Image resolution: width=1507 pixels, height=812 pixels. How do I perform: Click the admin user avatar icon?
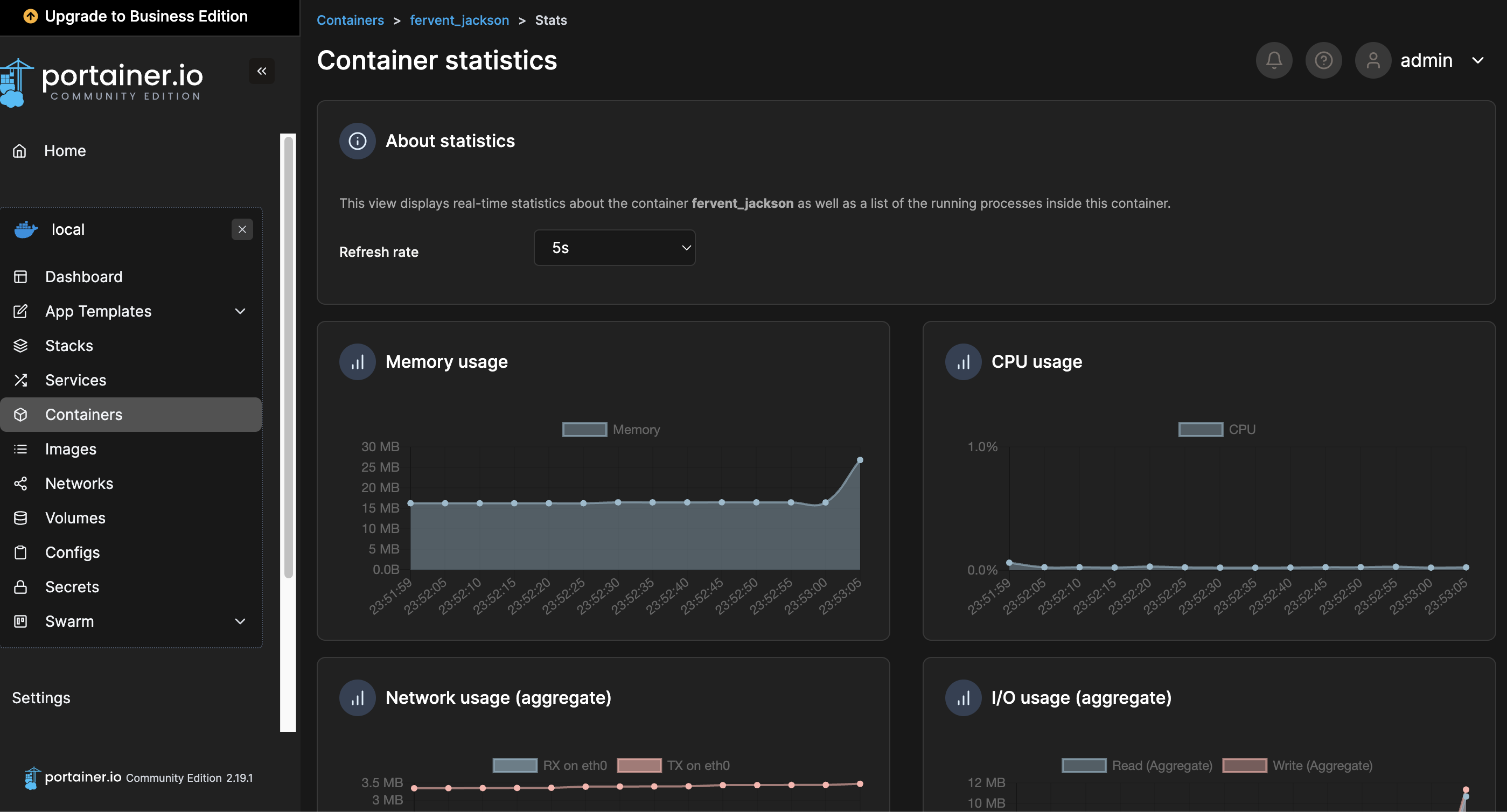point(1372,60)
